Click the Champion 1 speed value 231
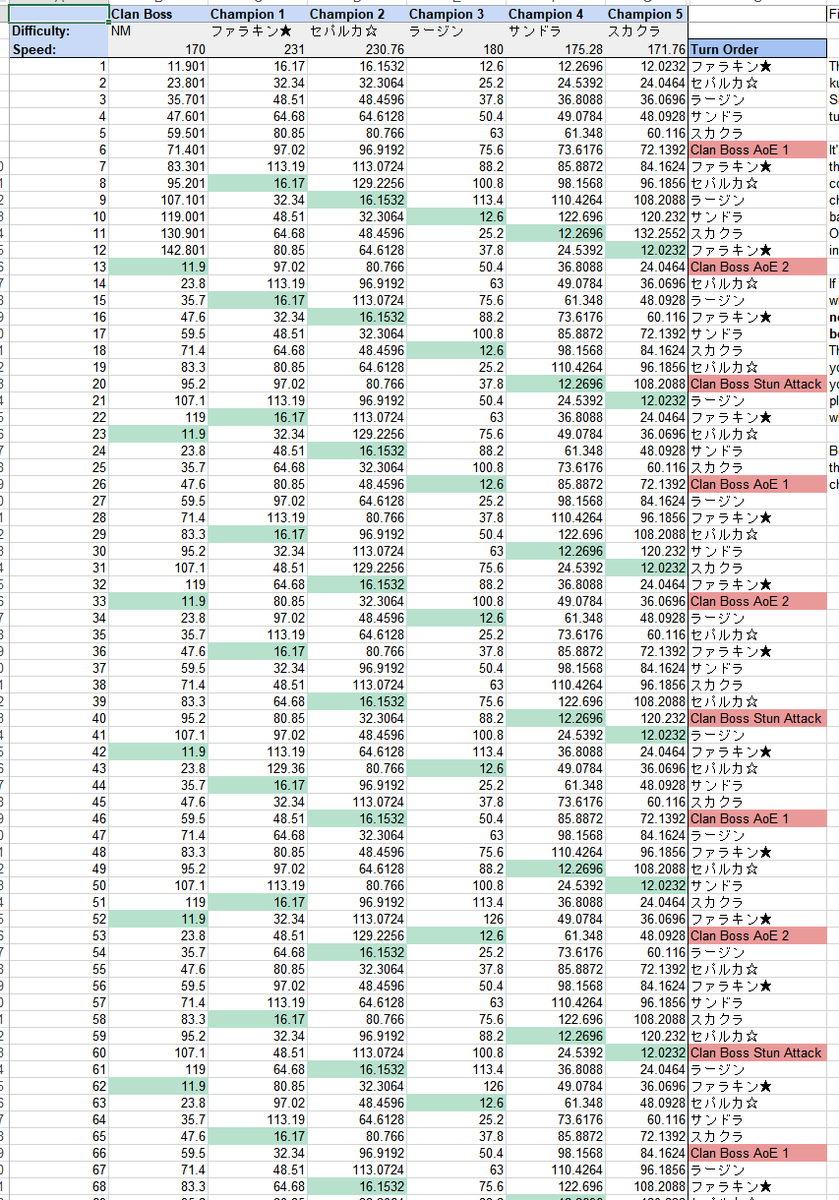This screenshot has width=839, height=1200. point(258,49)
